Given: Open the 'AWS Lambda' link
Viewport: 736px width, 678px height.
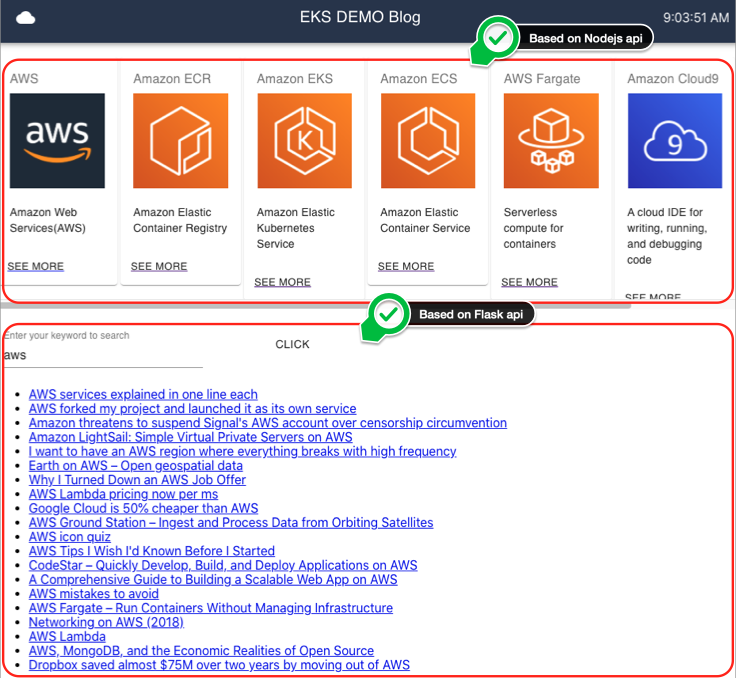Looking at the screenshot, I should (67, 637).
